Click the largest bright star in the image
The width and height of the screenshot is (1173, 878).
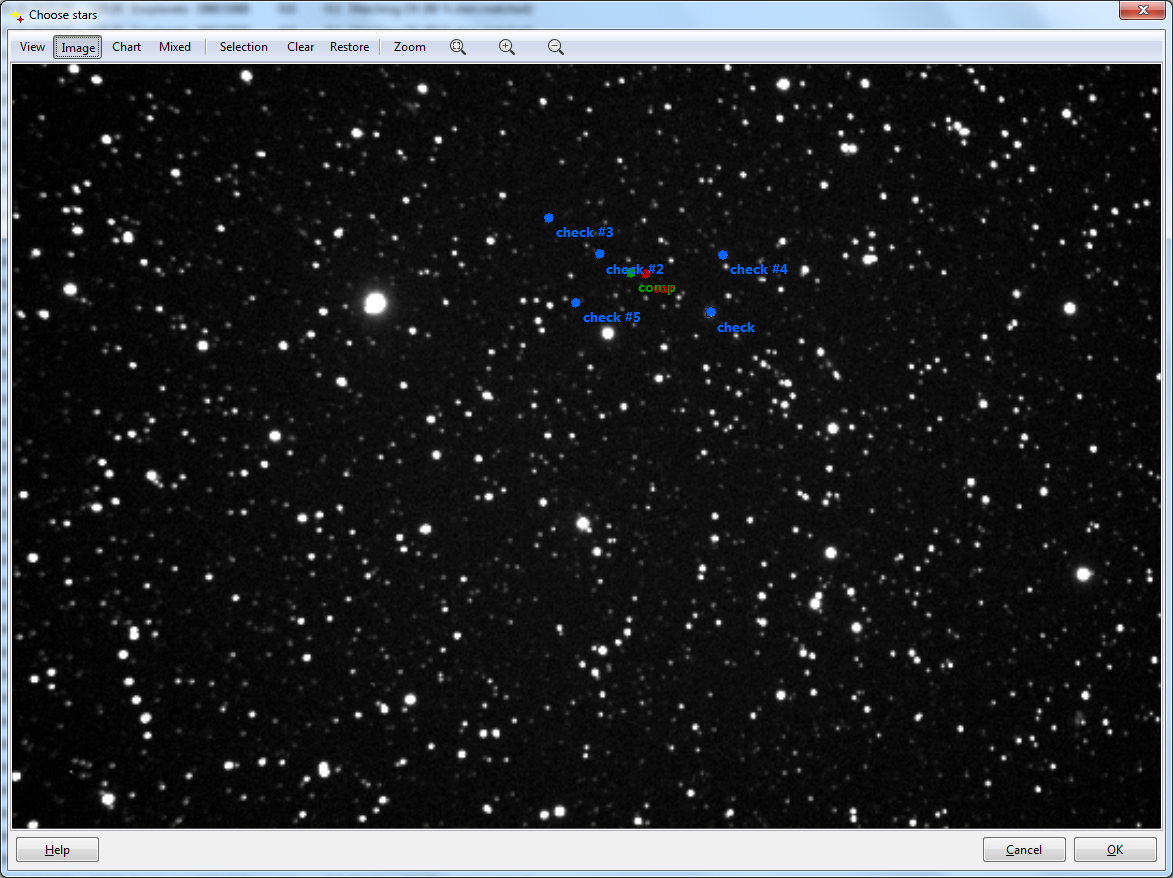(x=375, y=303)
